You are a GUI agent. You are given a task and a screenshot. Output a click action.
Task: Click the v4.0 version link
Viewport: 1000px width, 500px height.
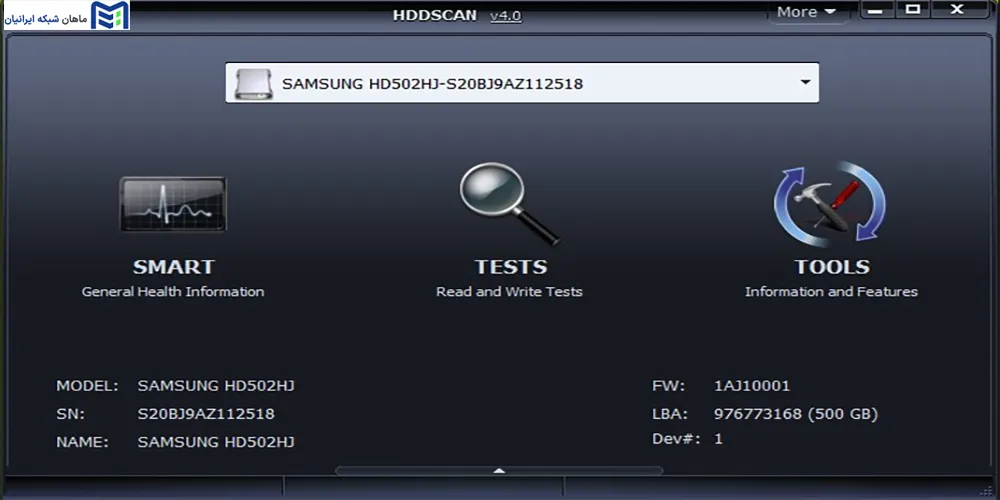(506, 16)
